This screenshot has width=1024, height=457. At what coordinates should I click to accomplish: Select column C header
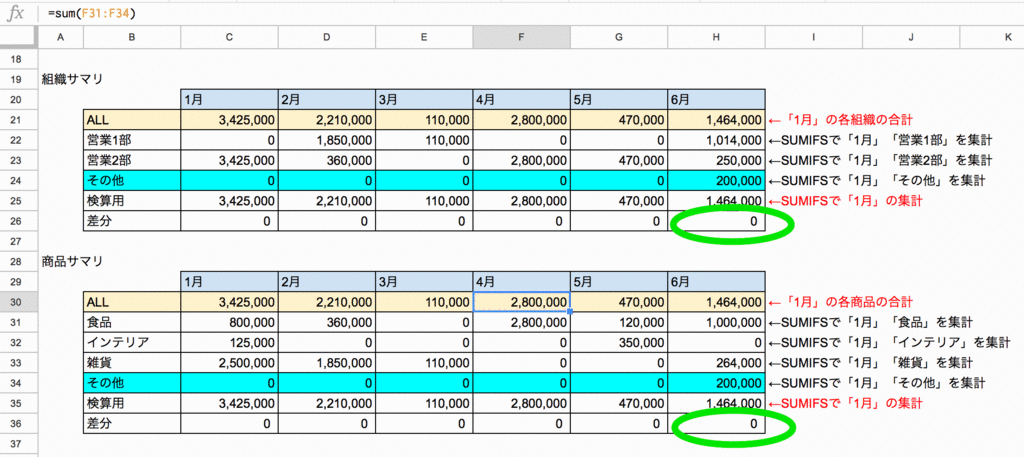point(229,39)
